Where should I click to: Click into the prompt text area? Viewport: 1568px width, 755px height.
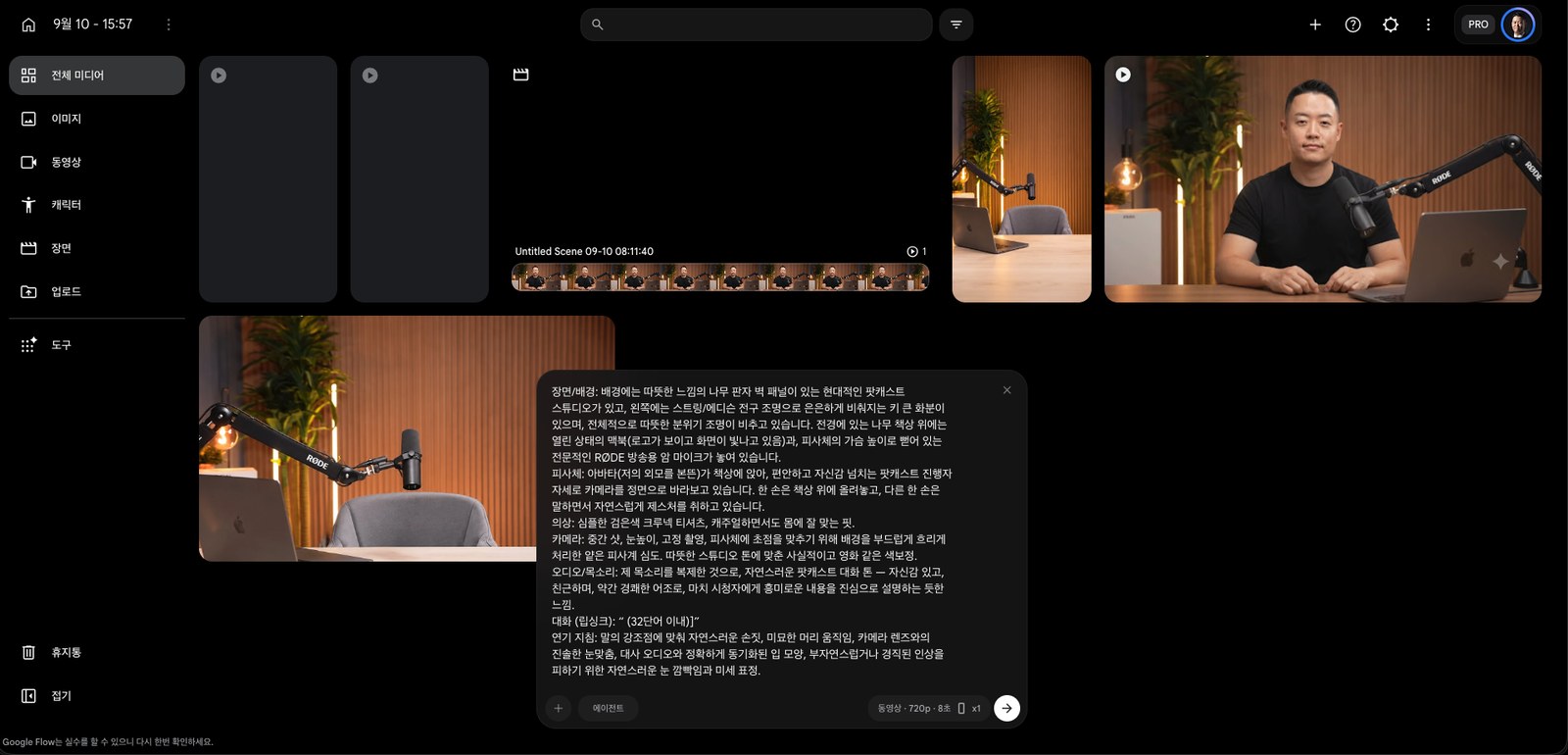pos(752,530)
